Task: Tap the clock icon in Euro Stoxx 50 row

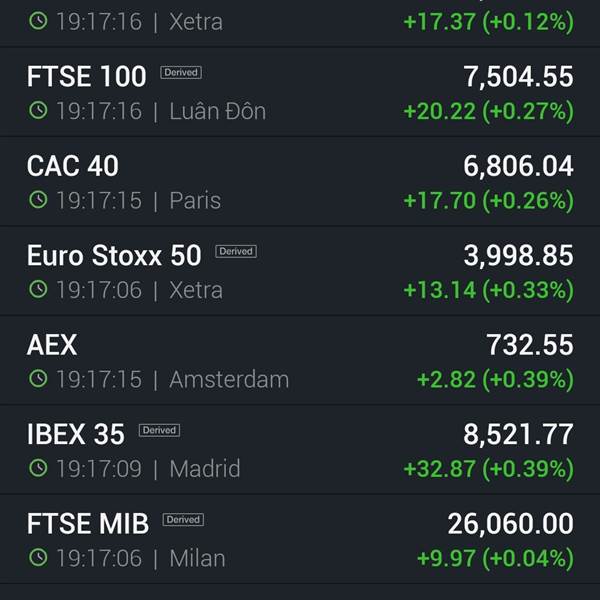Action: pyautogui.click(x=38, y=289)
